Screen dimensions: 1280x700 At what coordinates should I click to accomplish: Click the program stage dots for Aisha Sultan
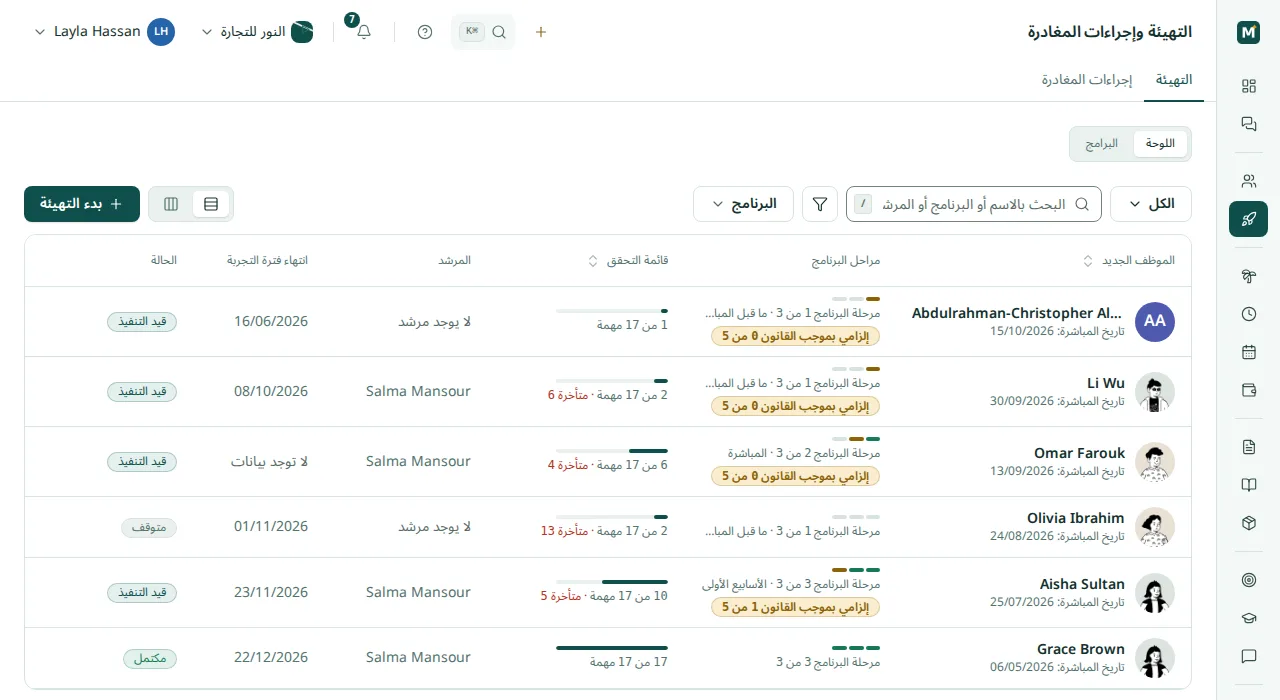856,569
